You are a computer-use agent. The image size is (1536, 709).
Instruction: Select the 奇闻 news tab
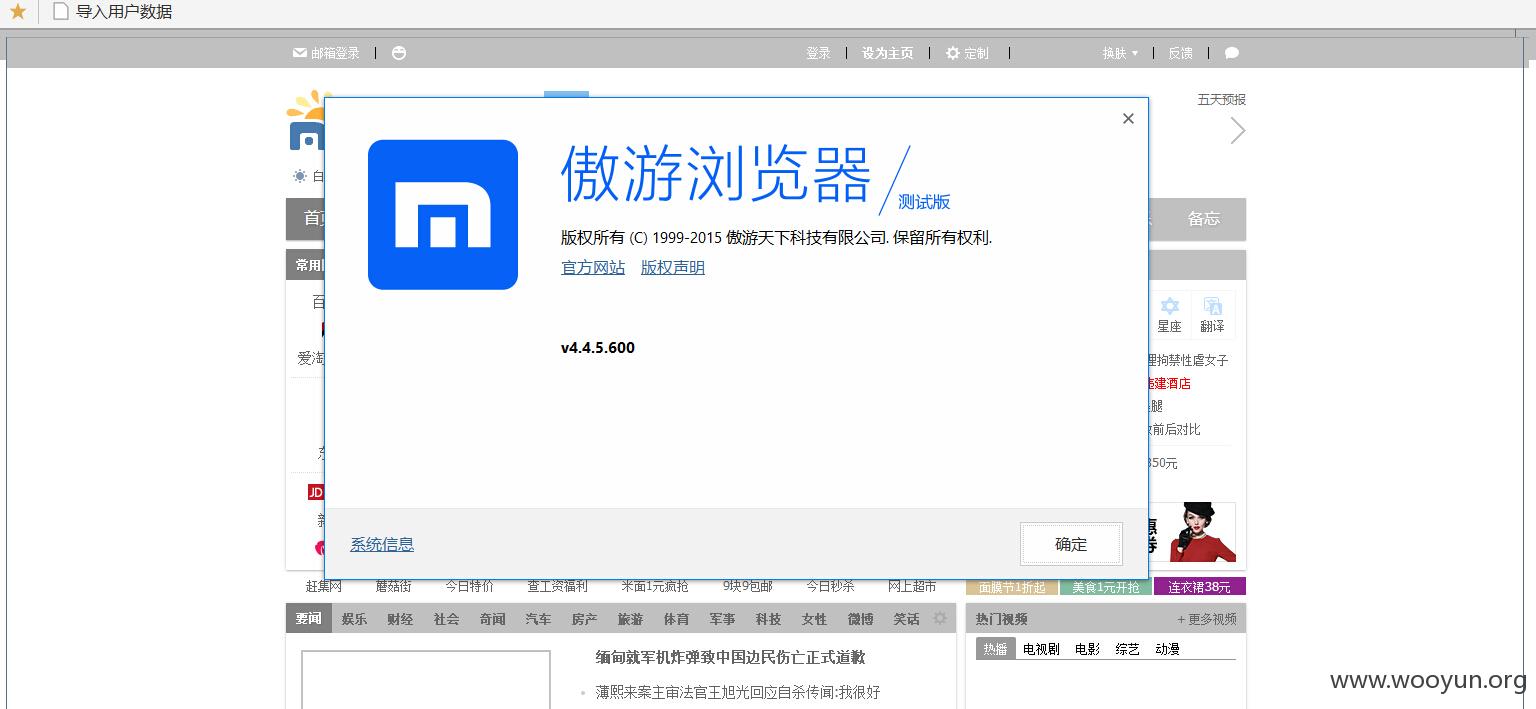pyautogui.click(x=492, y=619)
